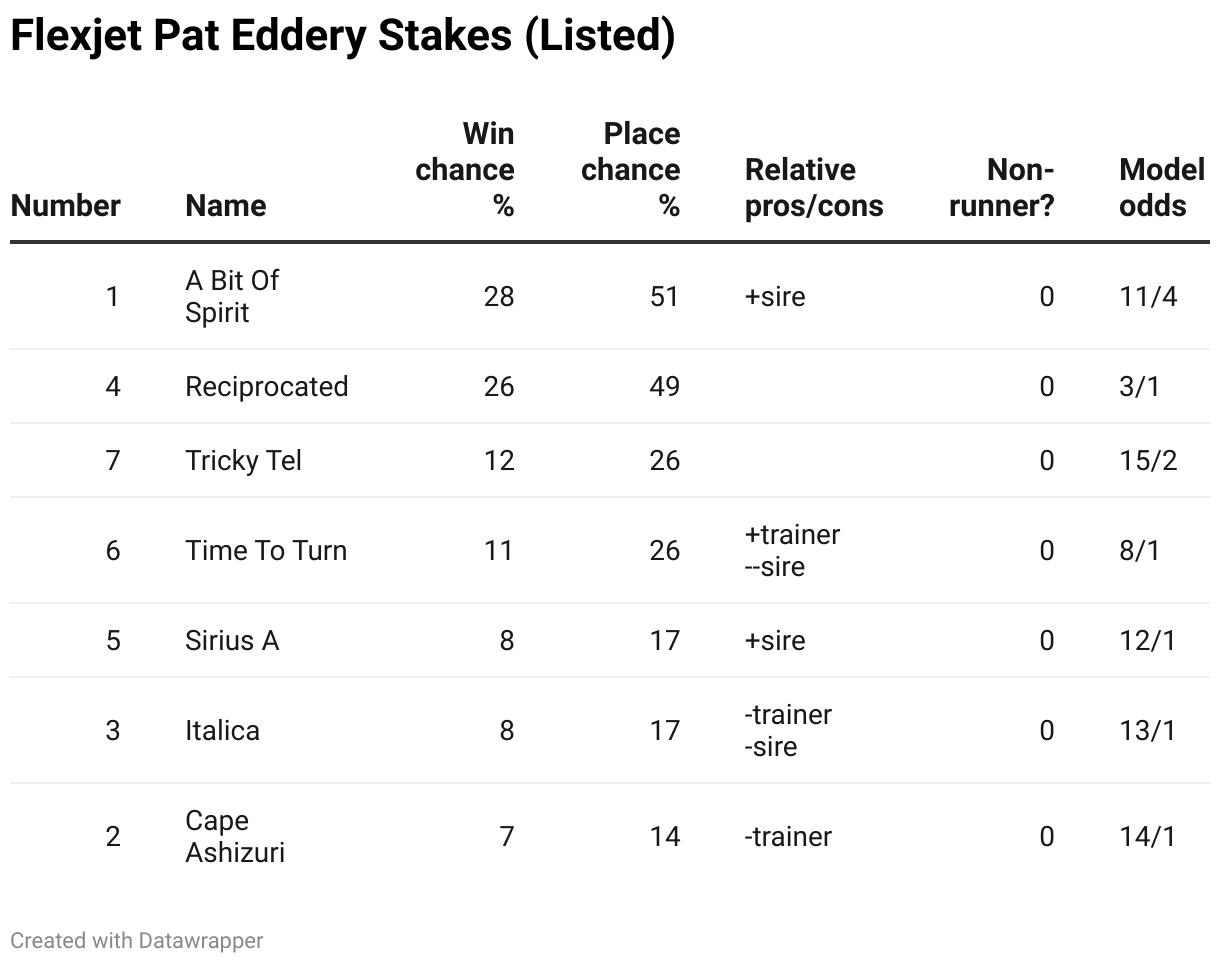Select the Tricky Tel horse name
The image size is (1220, 964).
coord(243,461)
